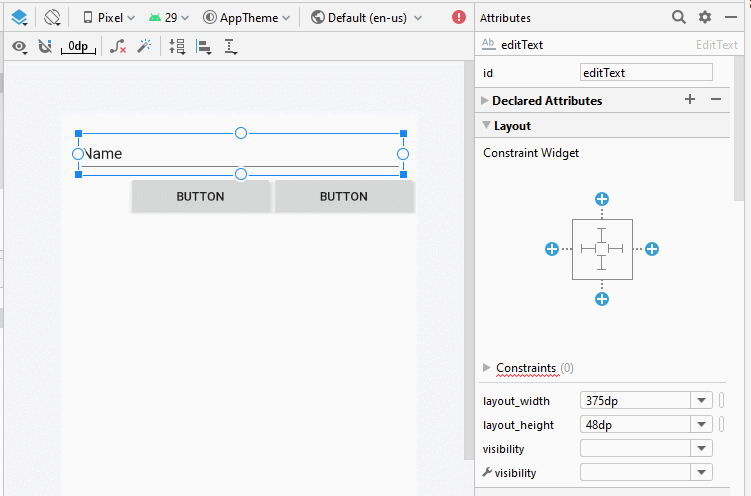Toggle the autoconnect magnet icon
This screenshot has width=751, height=496.
45,46
